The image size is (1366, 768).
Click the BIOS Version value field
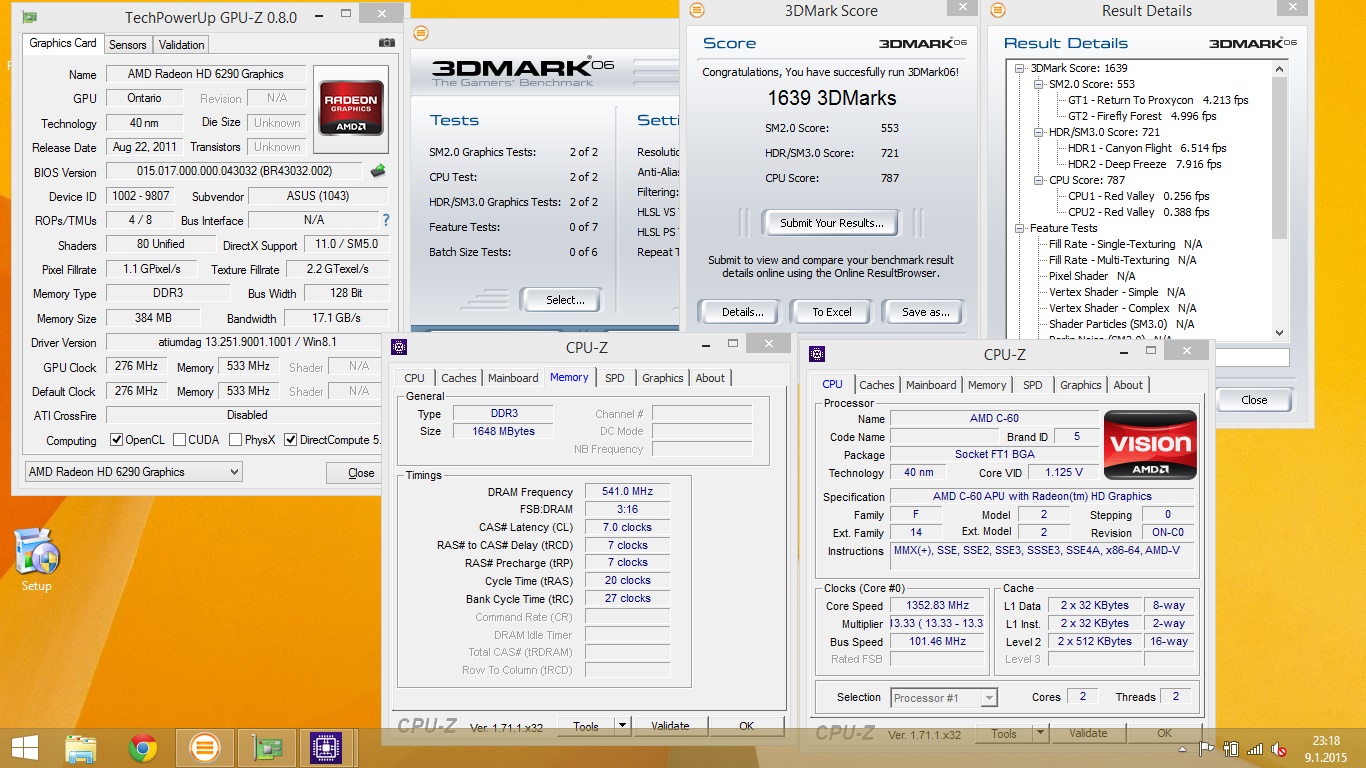click(236, 171)
